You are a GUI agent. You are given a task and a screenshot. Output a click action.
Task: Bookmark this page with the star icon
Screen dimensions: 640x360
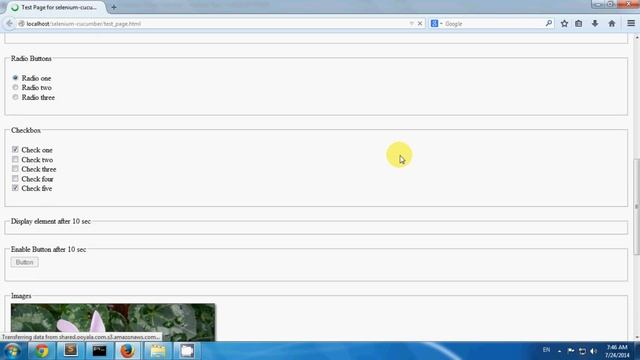click(x=564, y=24)
